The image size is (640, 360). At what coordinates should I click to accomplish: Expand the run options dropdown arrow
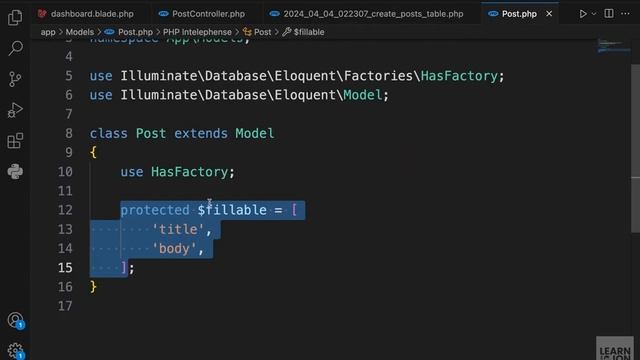[594, 14]
